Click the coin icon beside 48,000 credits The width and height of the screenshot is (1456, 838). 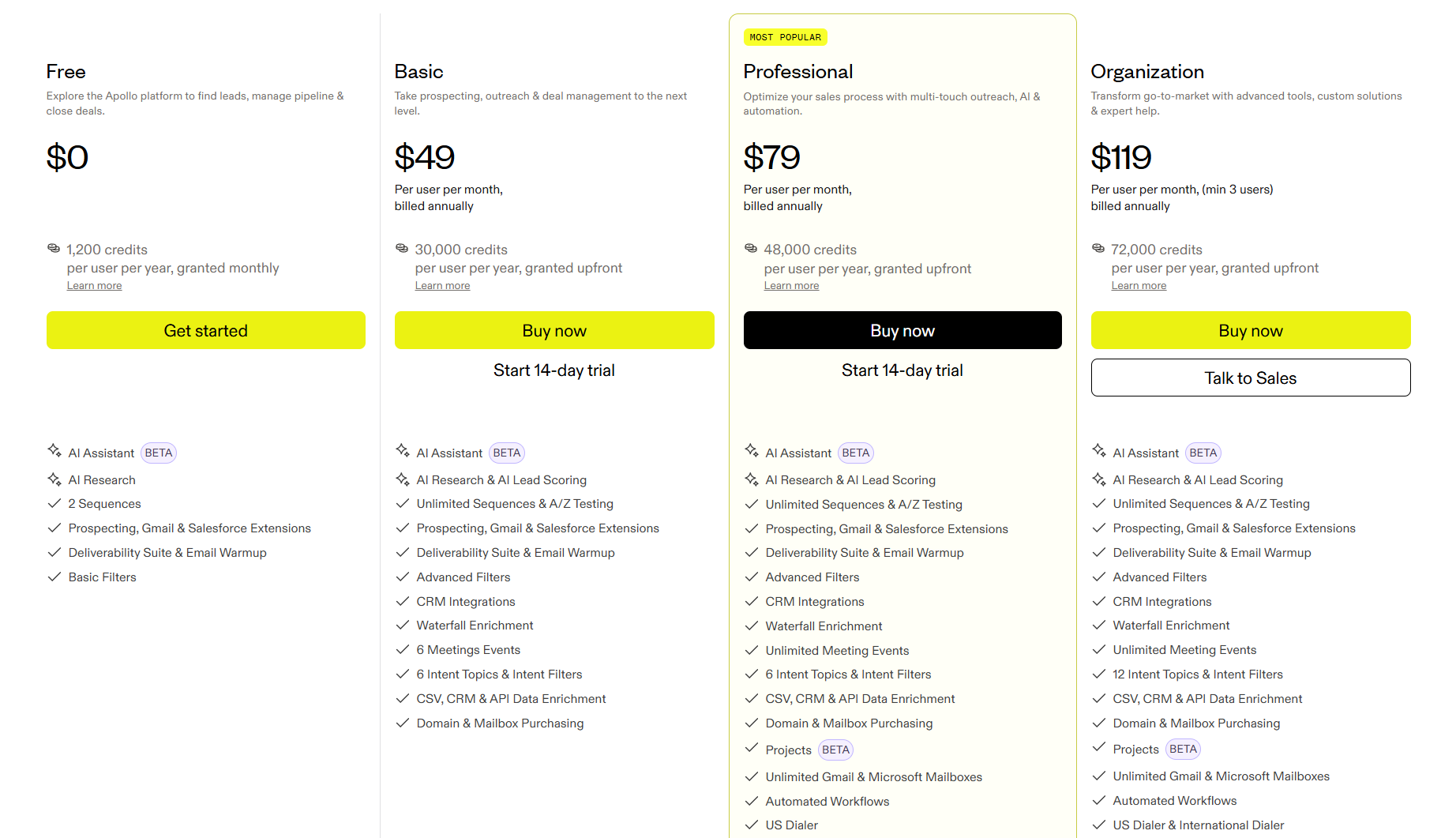tap(751, 249)
